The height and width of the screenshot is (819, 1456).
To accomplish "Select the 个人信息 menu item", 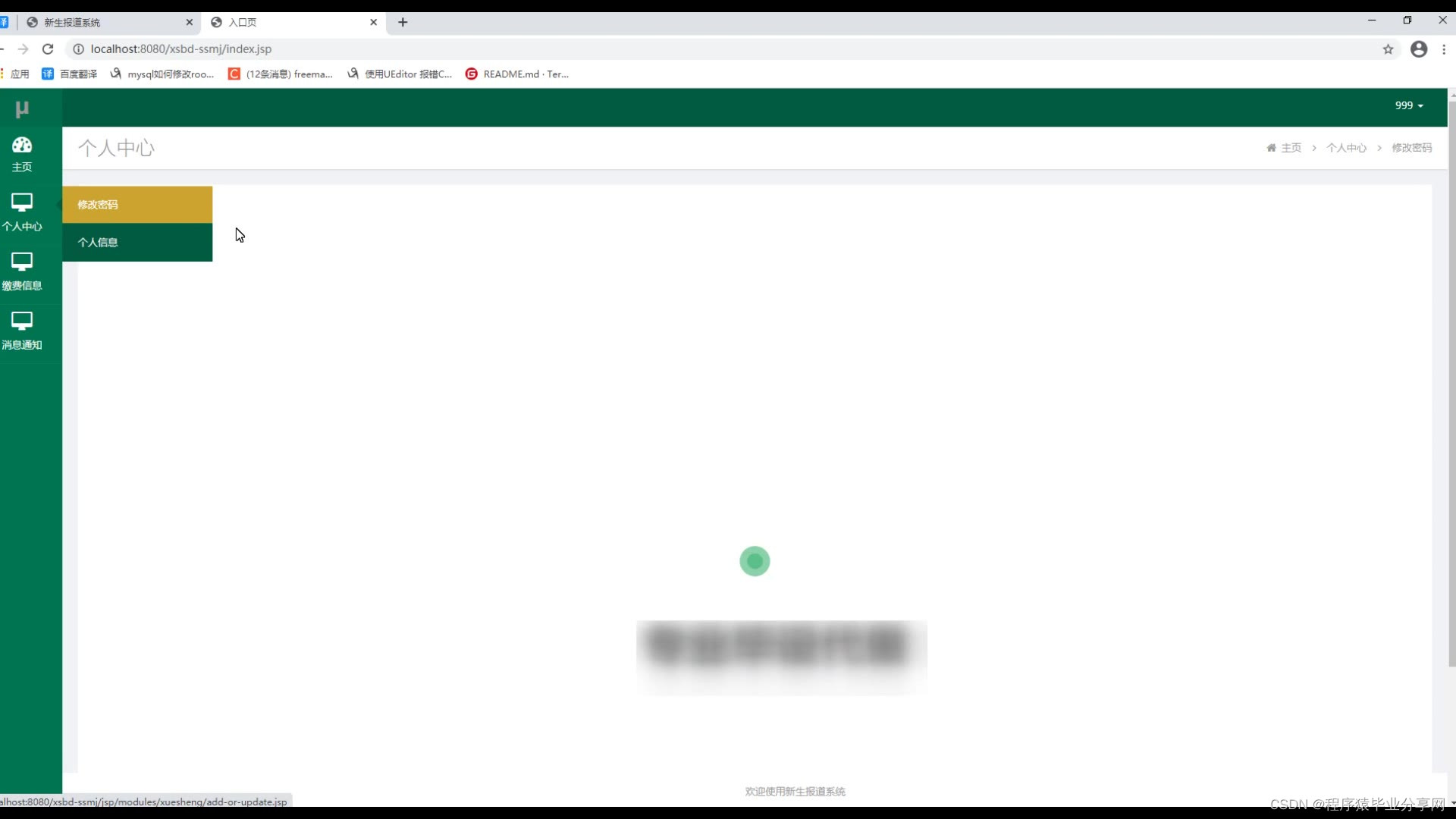I will [97, 242].
